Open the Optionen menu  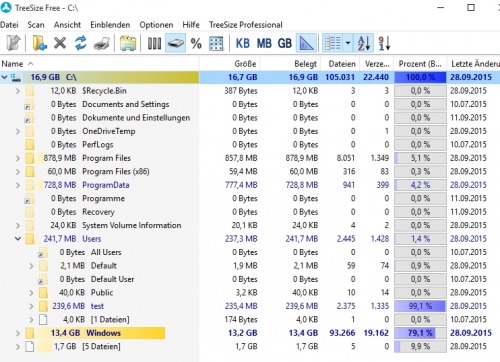click(x=156, y=25)
